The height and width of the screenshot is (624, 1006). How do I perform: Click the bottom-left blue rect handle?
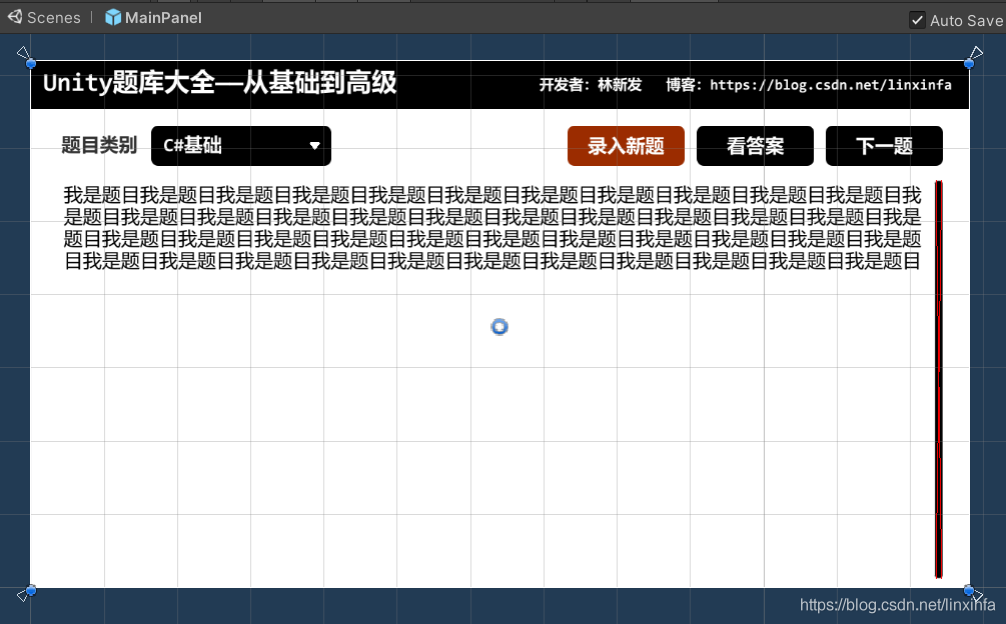(x=31, y=590)
